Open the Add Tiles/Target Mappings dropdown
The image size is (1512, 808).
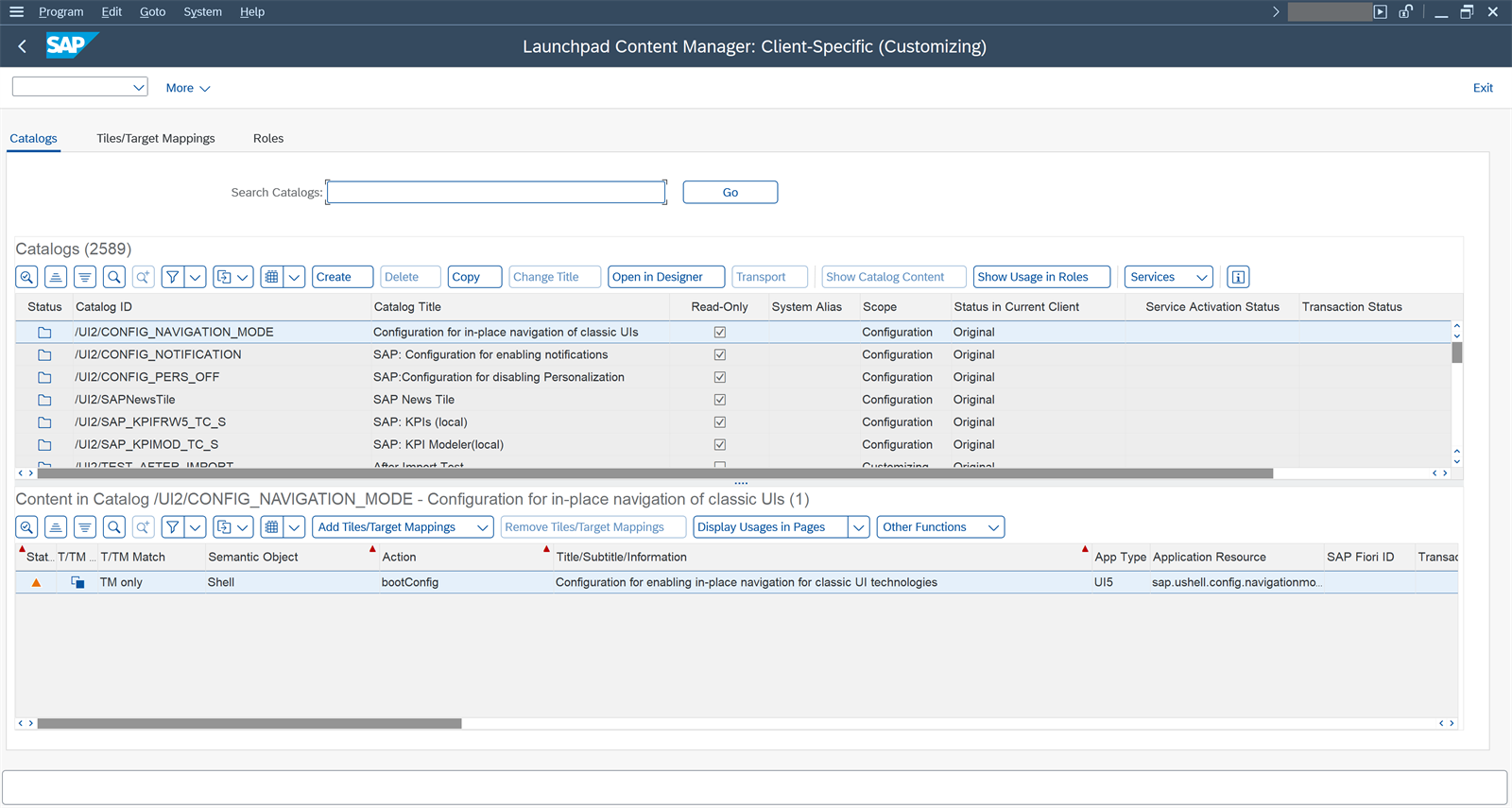click(x=404, y=527)
